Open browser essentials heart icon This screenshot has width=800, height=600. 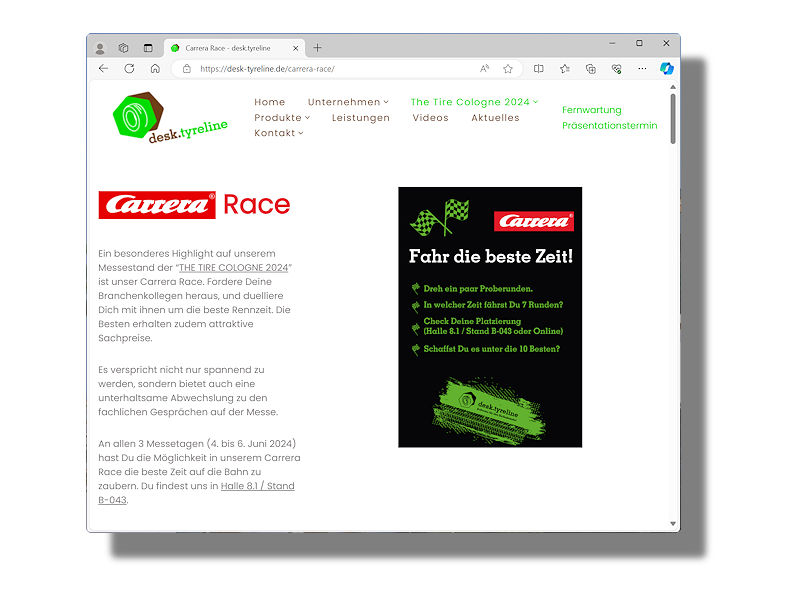point(616,69)
